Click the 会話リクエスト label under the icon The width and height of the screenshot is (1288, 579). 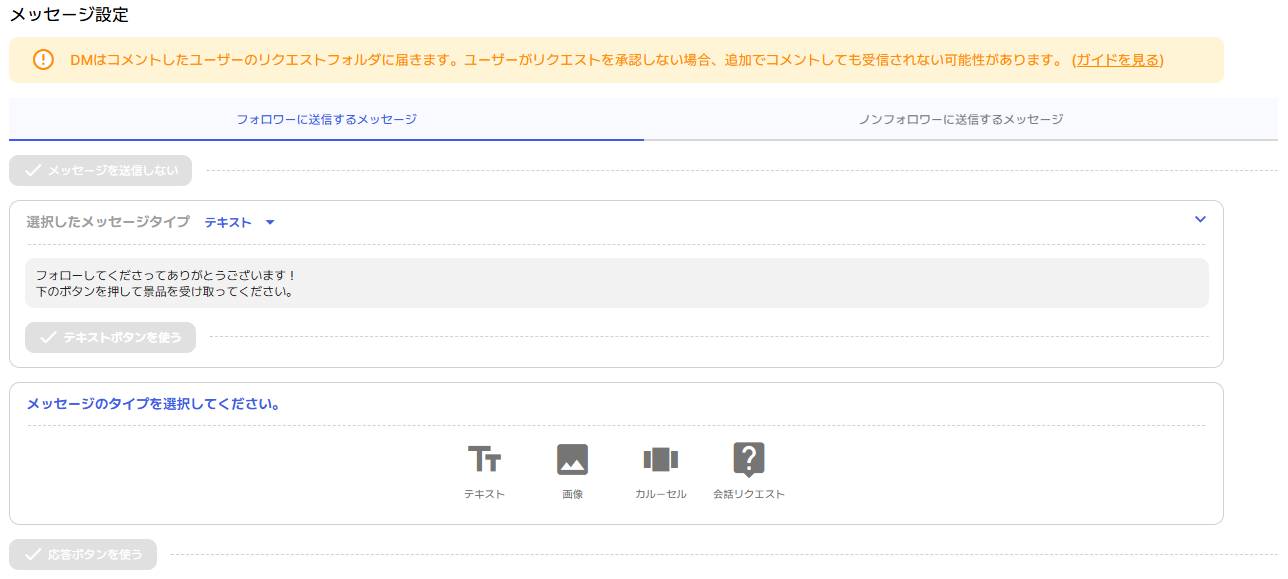pyautogui.click(x=748, y=494)
